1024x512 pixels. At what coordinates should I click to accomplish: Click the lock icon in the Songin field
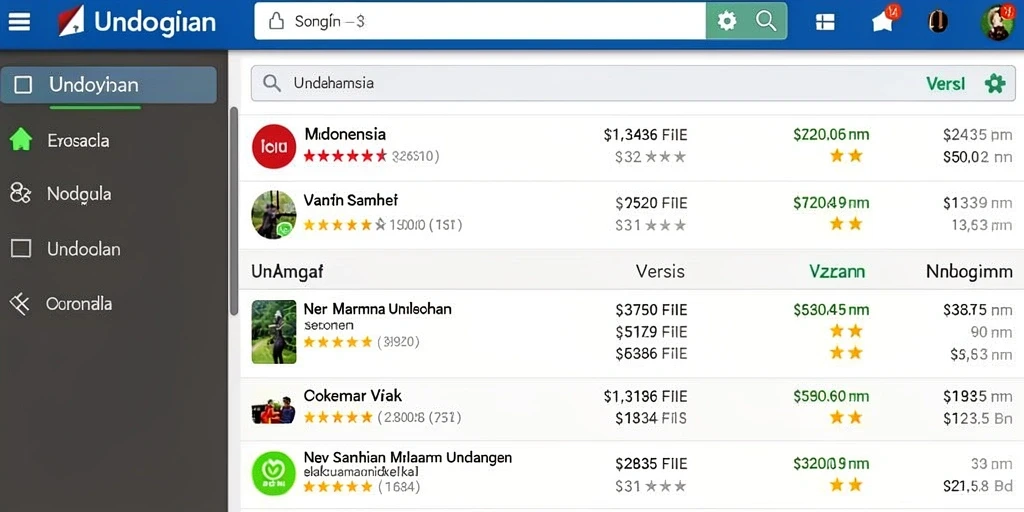(276, 22)
